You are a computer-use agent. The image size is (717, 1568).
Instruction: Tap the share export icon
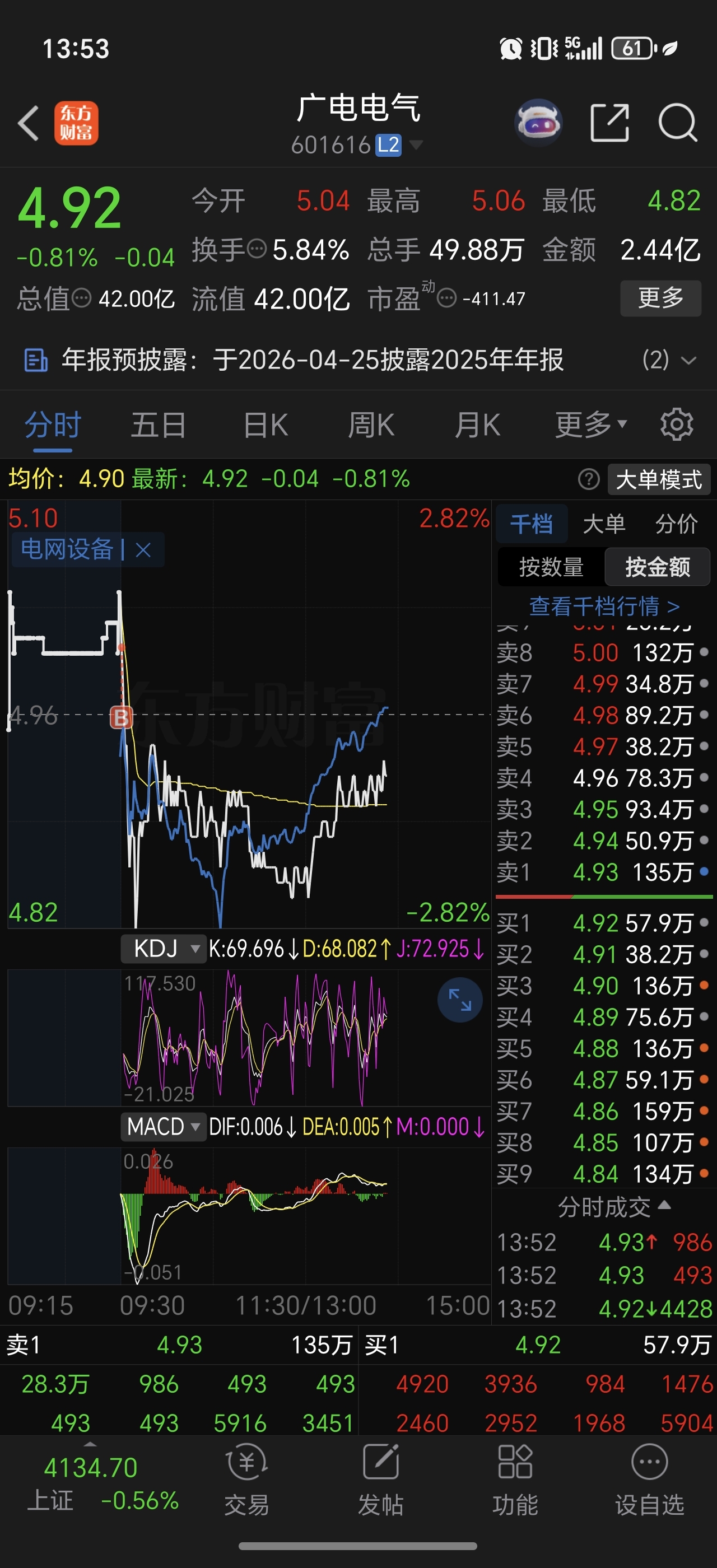(609, 123)
